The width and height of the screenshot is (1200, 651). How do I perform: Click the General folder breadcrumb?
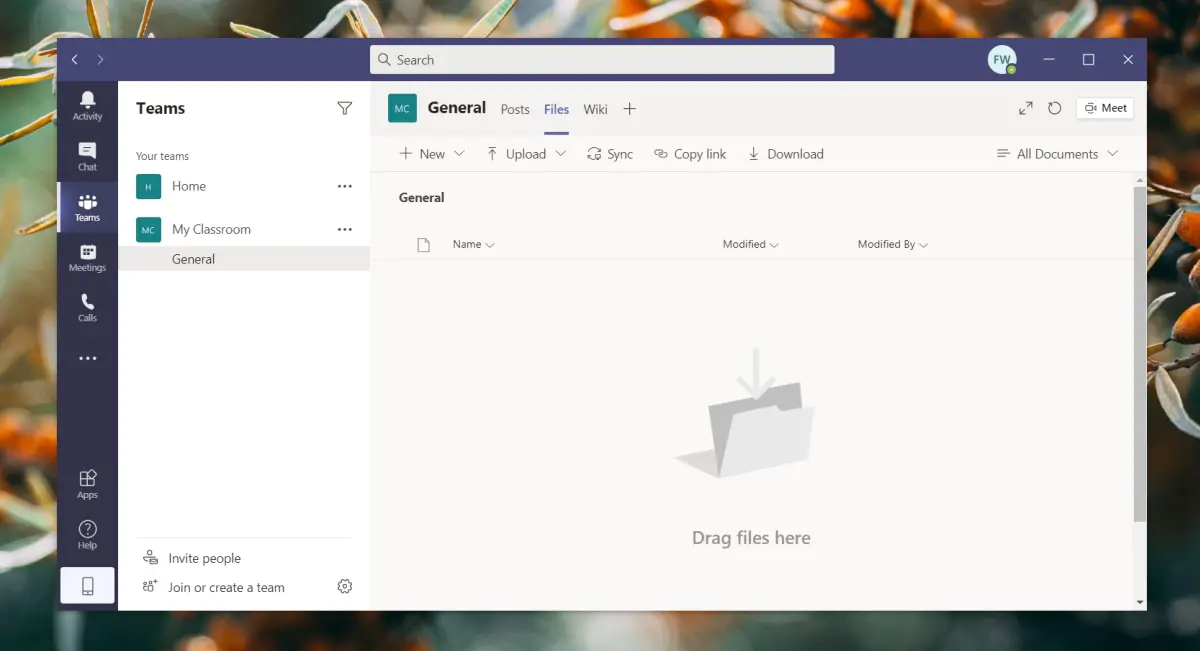(421, 197)
